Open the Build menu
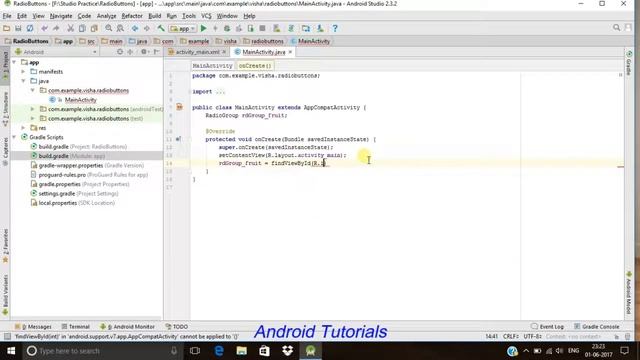640x360 pixels. click(x=154, y=16)
